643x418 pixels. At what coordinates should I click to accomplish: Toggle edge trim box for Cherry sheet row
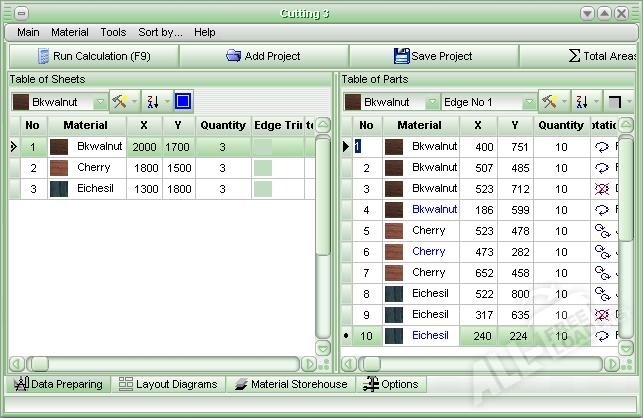[263, 168]
